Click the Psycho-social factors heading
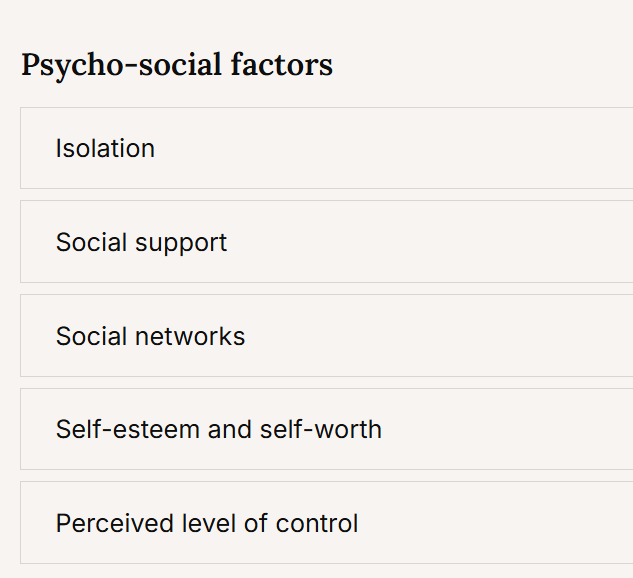 (x=177, y=65)
